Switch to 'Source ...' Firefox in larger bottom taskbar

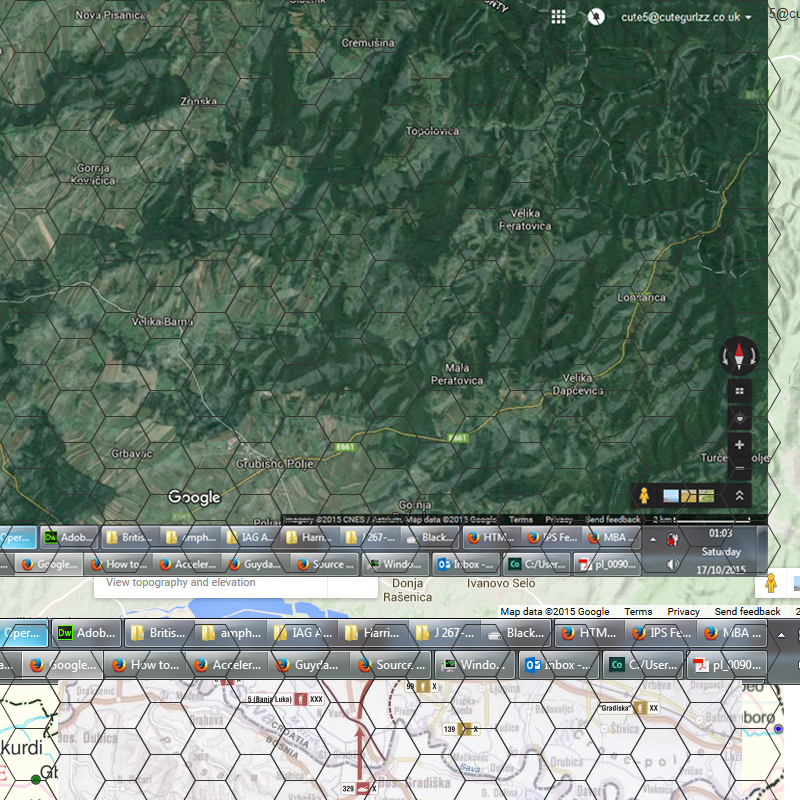pos(390,665)
